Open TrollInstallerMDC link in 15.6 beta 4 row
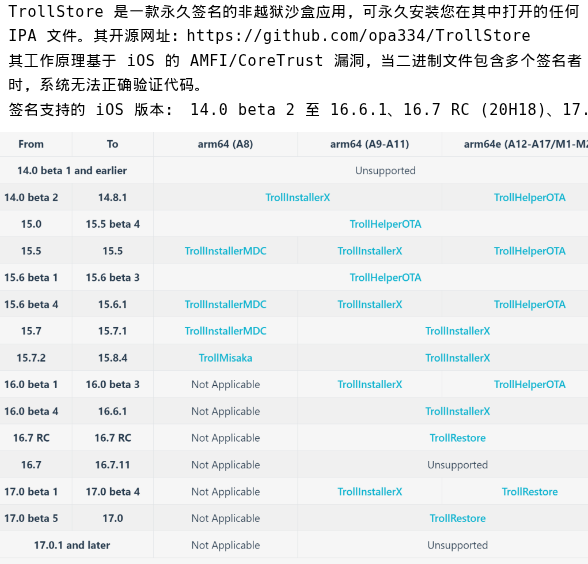The image size is (588, 564). [225, 304]
